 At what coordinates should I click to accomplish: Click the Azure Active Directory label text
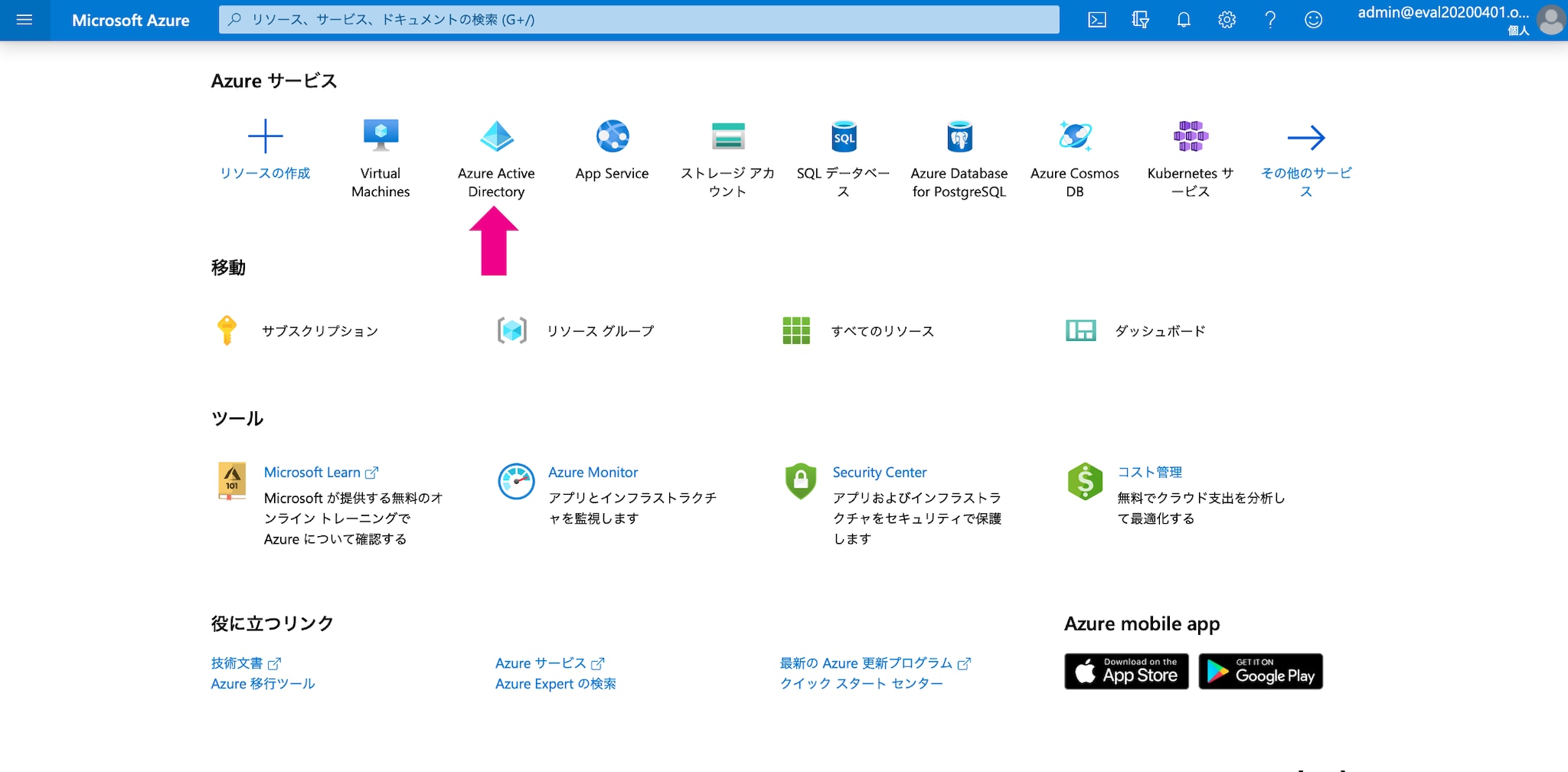tap(496, 182)
